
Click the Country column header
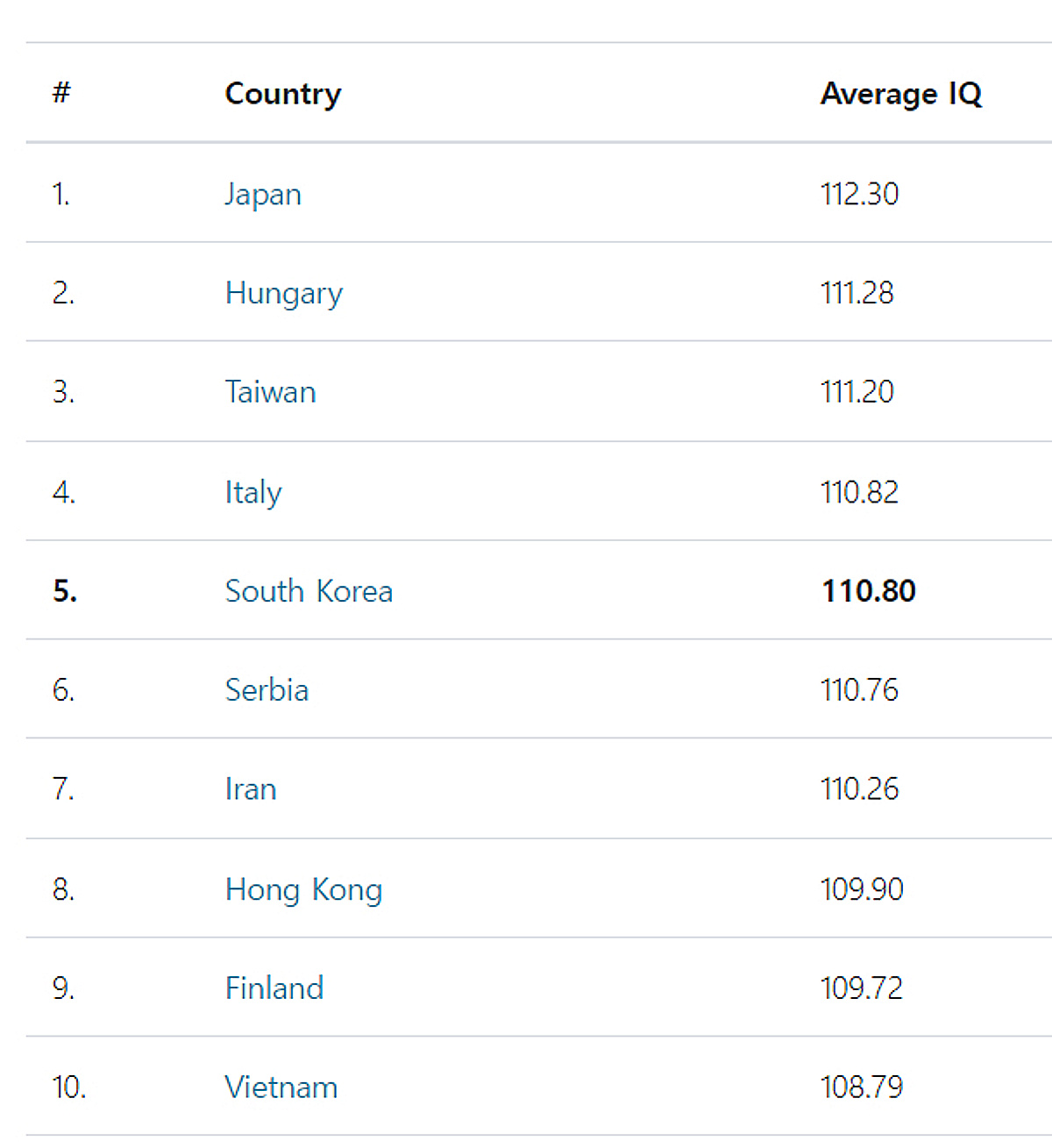282,94
